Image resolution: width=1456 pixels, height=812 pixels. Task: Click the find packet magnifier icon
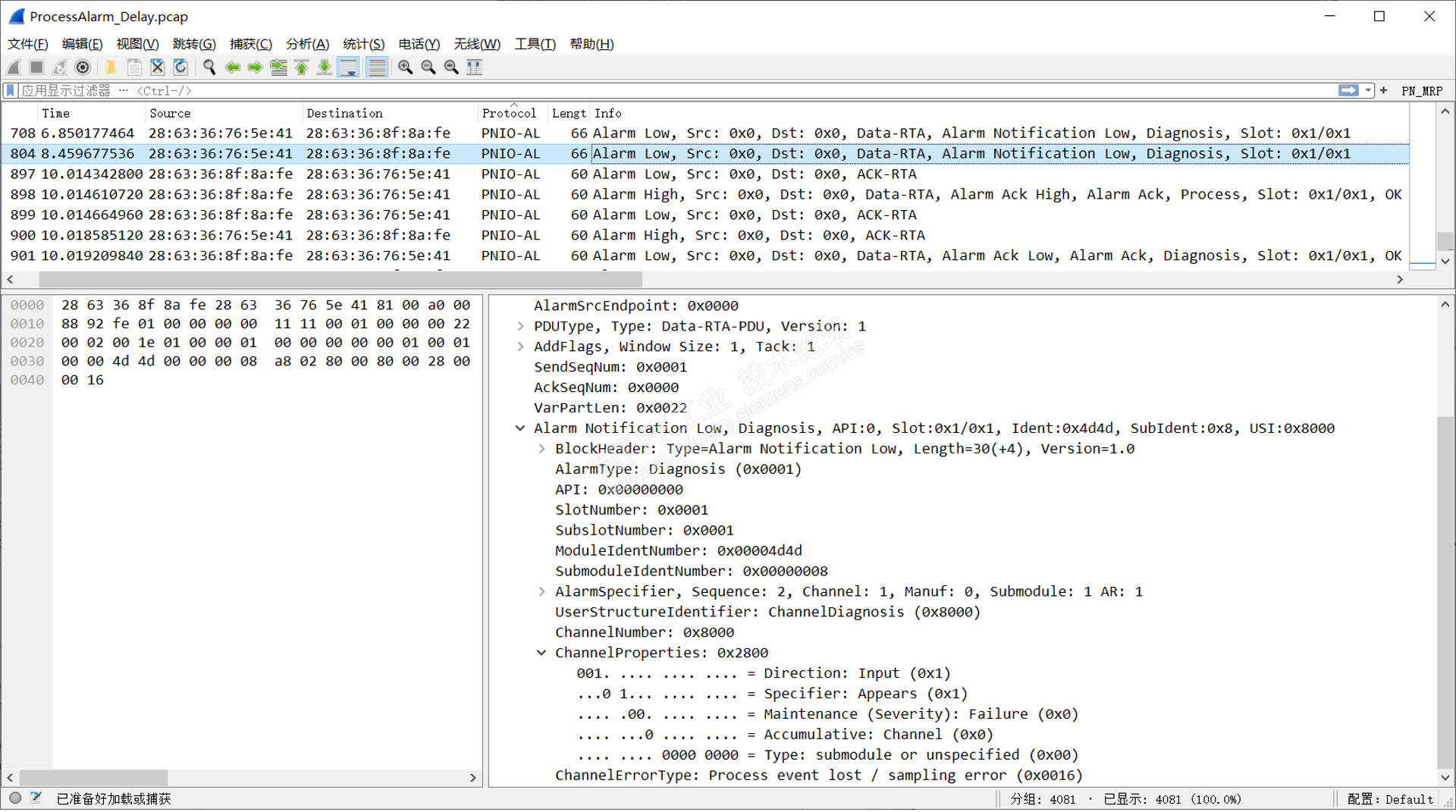click(x=209, y=67)
